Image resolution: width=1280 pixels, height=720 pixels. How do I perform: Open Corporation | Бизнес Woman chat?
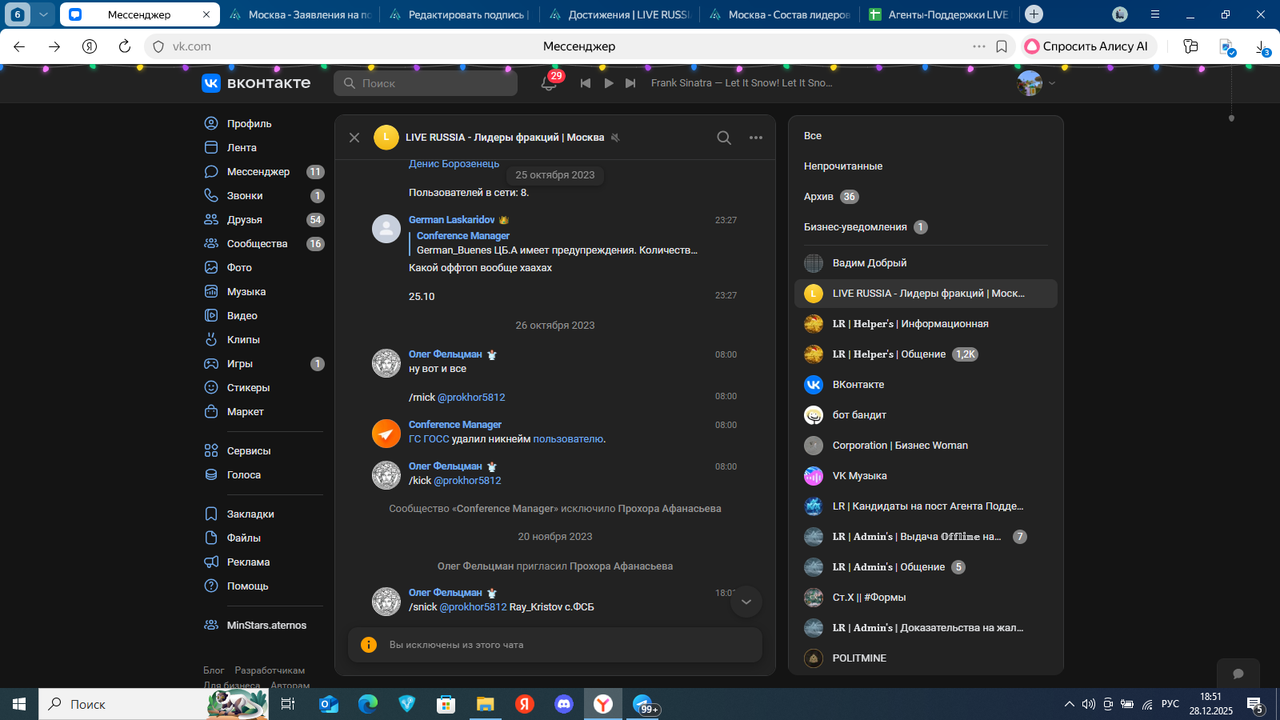[926, 446]
